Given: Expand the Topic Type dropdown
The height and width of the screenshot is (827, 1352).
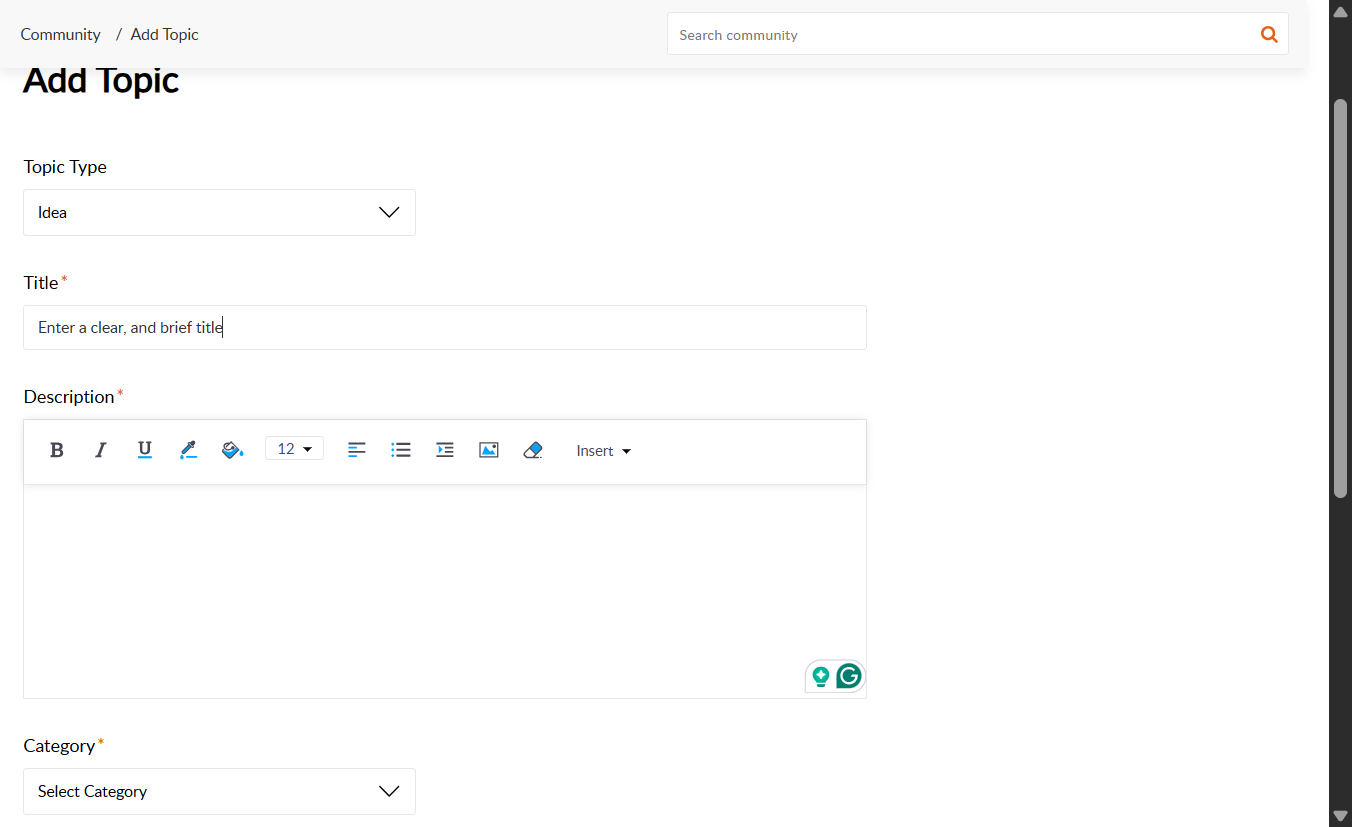Looking at the screenshot, I should (219, 212).
